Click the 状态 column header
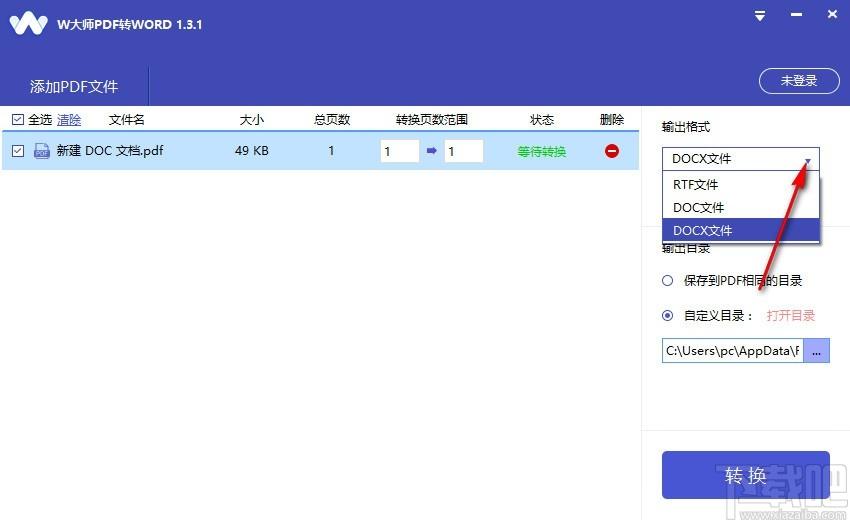Viewport: 850px width, 520px height. point(542,119)
